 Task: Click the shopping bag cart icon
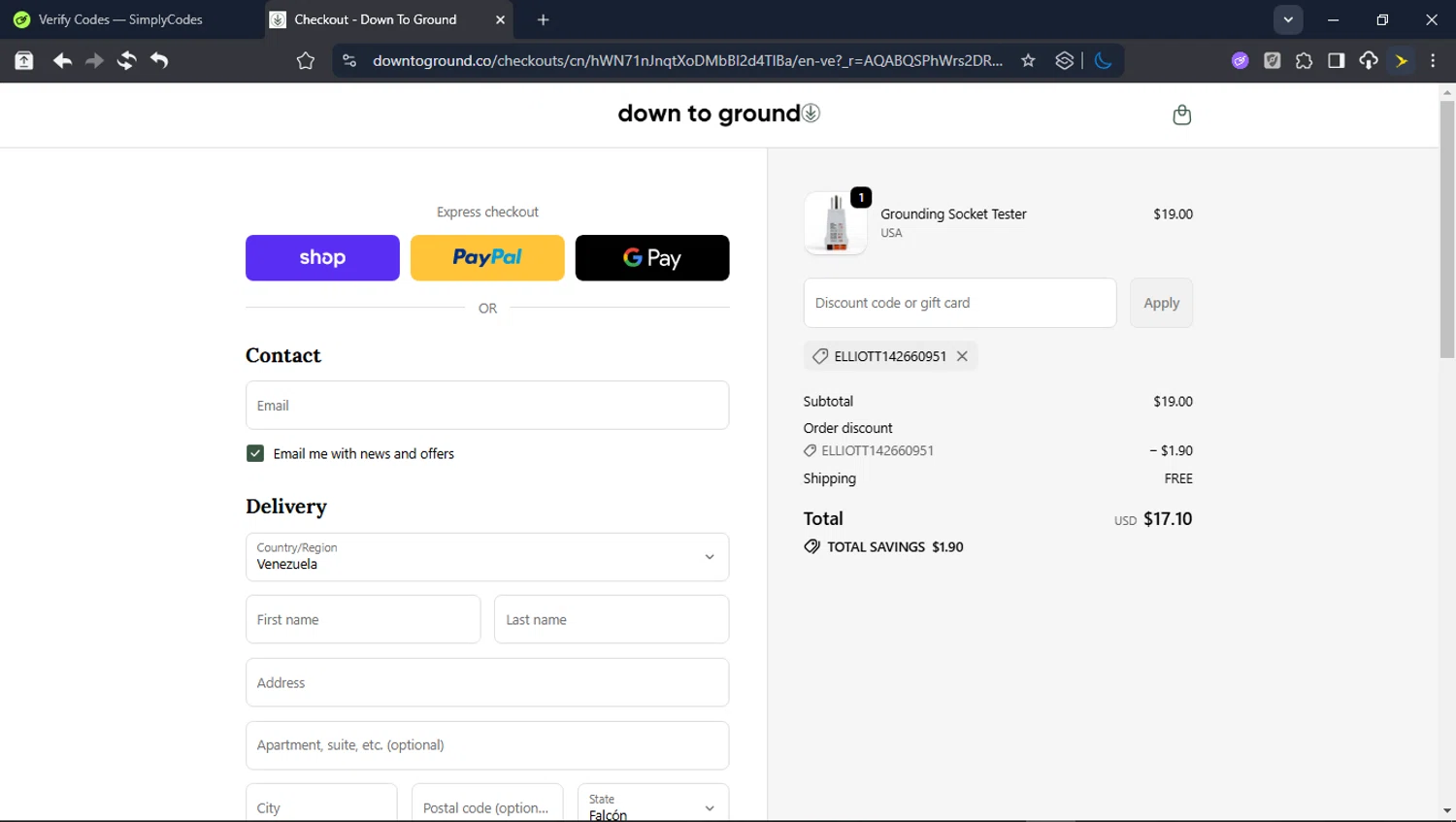pos(1181,115)
